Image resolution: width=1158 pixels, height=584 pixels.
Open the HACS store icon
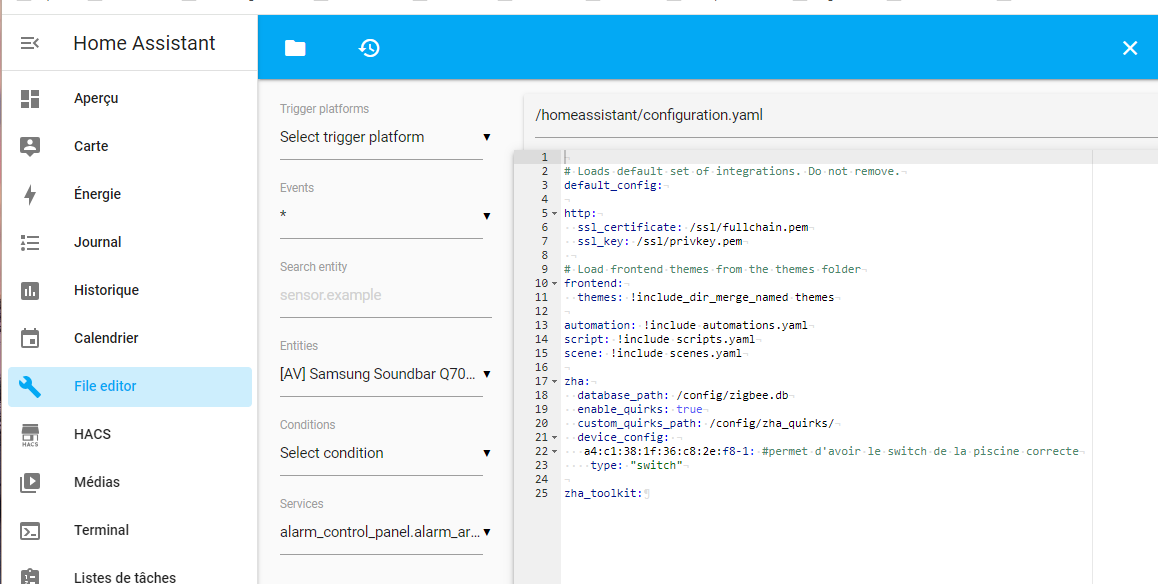(x=30, y=434)
